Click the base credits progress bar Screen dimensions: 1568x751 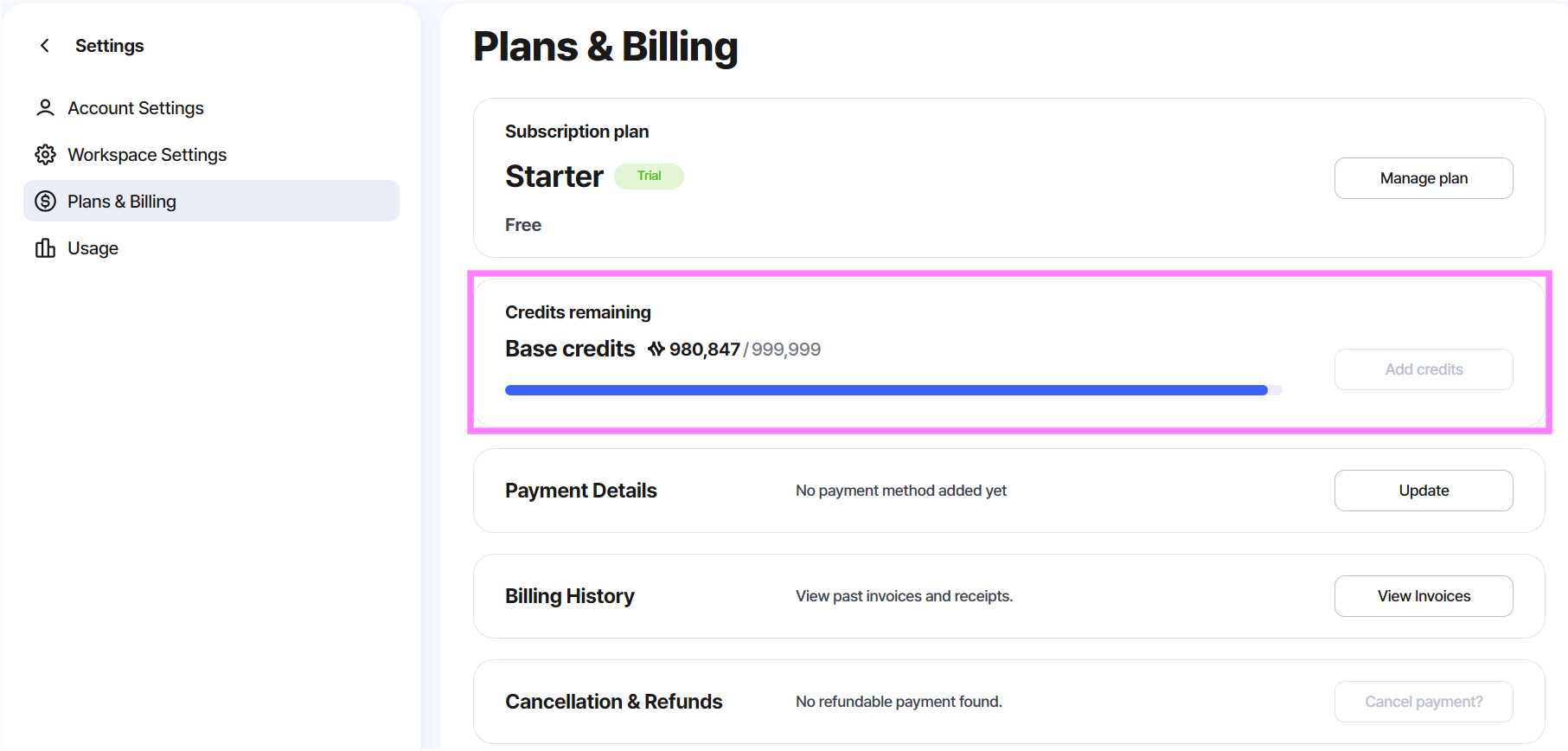[x=893, y=390]
